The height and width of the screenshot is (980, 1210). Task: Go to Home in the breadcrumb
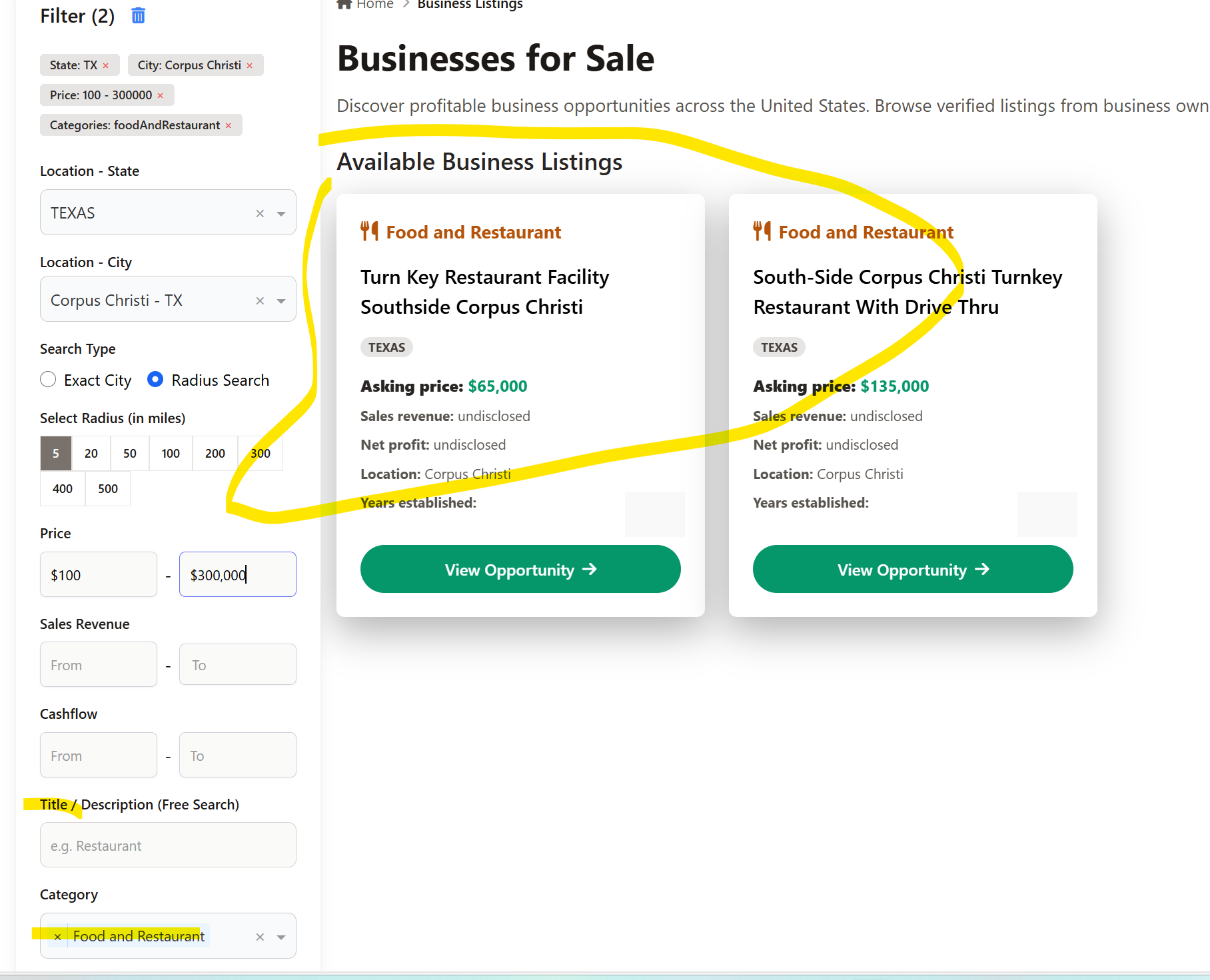[x=374, y=5]
